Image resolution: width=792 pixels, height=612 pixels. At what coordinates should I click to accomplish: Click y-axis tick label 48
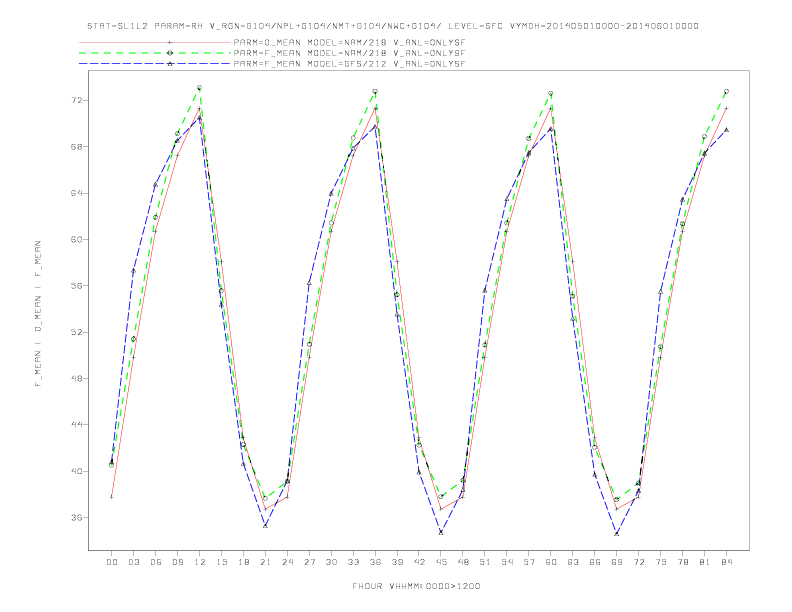tap(77, 378)
